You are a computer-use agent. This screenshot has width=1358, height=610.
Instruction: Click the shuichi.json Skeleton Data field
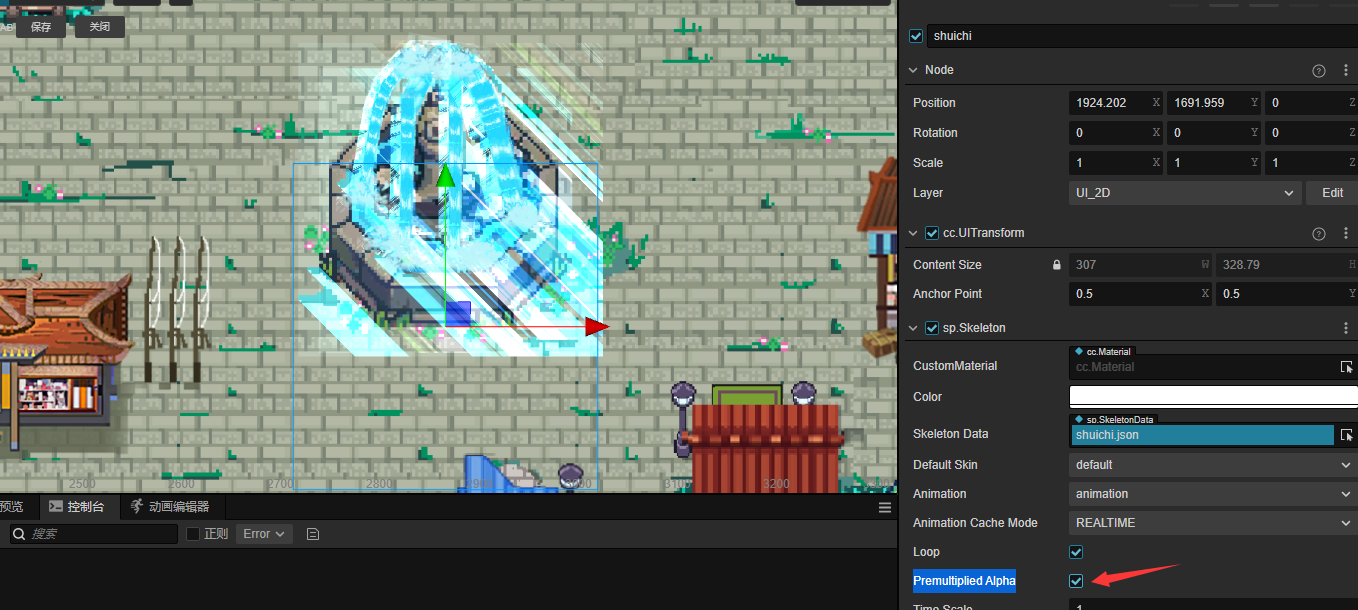(1202, 435)
